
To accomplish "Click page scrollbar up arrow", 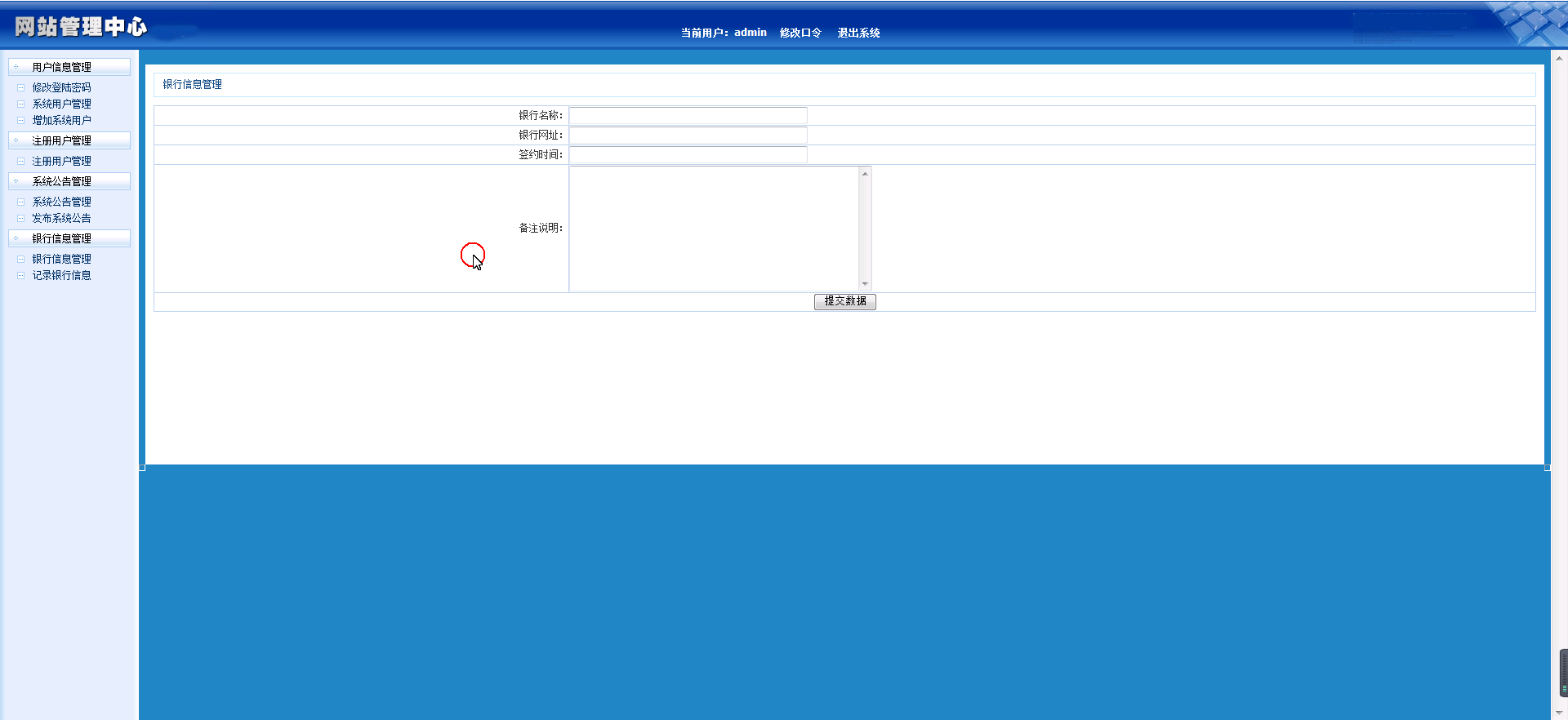I will (x=1559, y=58).
